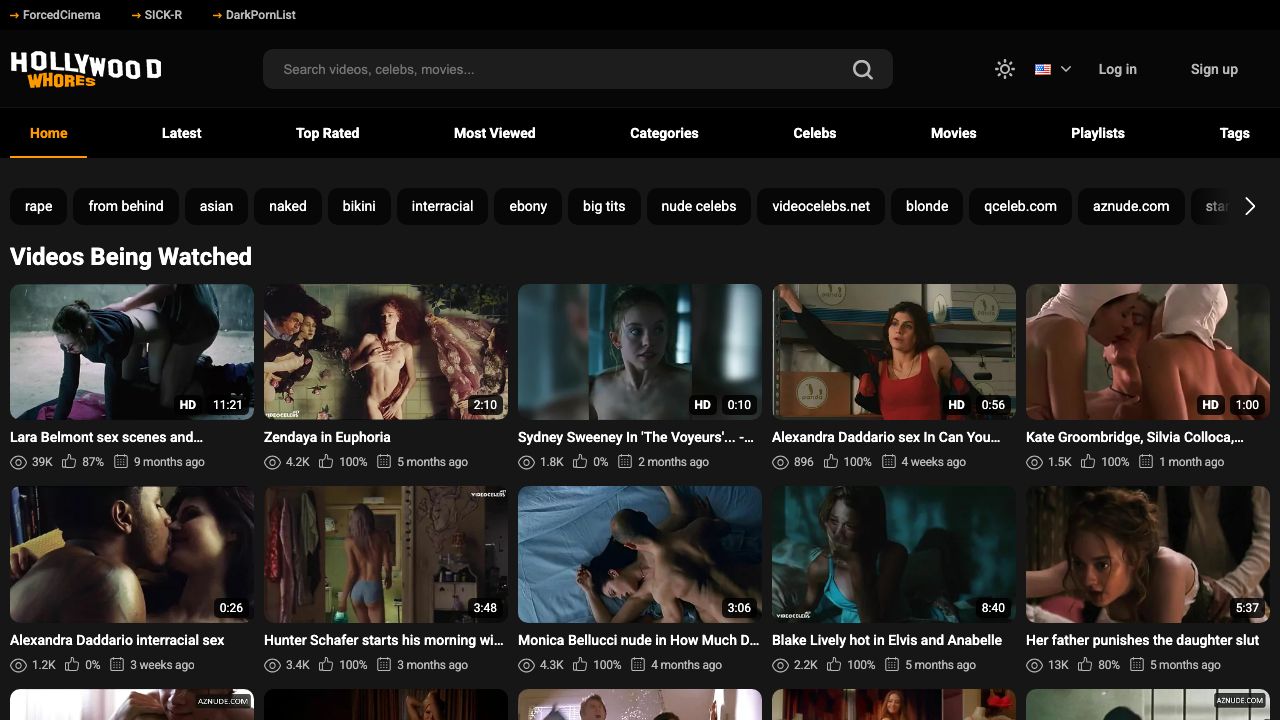Screen dimensions: 1280x720
Task: Open the language dropdown chevron
Action: [1066, 69]
